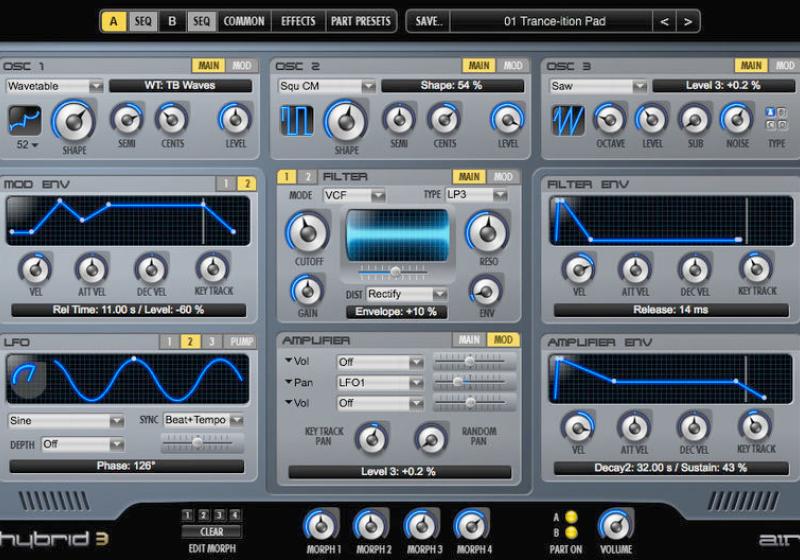This screenshot has height=560, width=800.
Task: Click the filter RESO knob
Action: tap(486, 232)
